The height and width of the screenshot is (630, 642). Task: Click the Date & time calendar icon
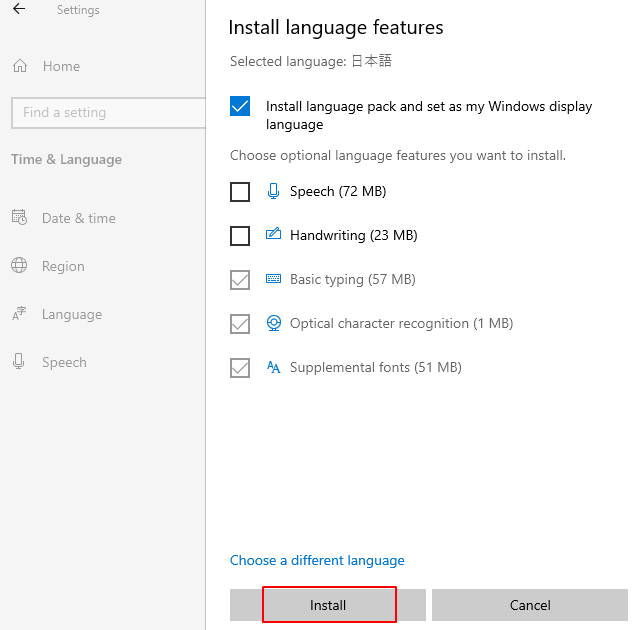(x=19, y=218)
